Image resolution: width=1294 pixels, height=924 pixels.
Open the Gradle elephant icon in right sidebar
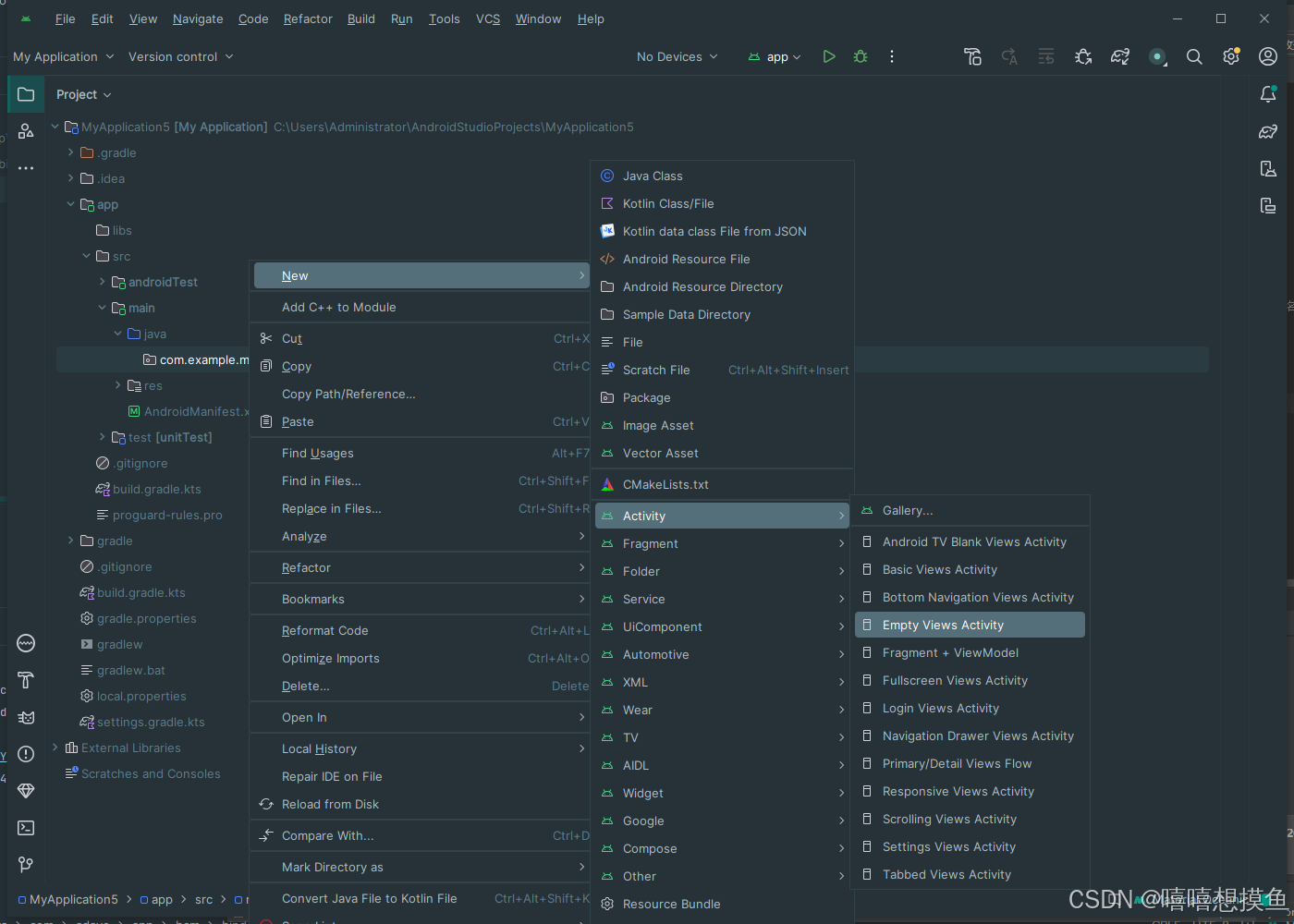pyautogui.click(x=1268, y=131)
